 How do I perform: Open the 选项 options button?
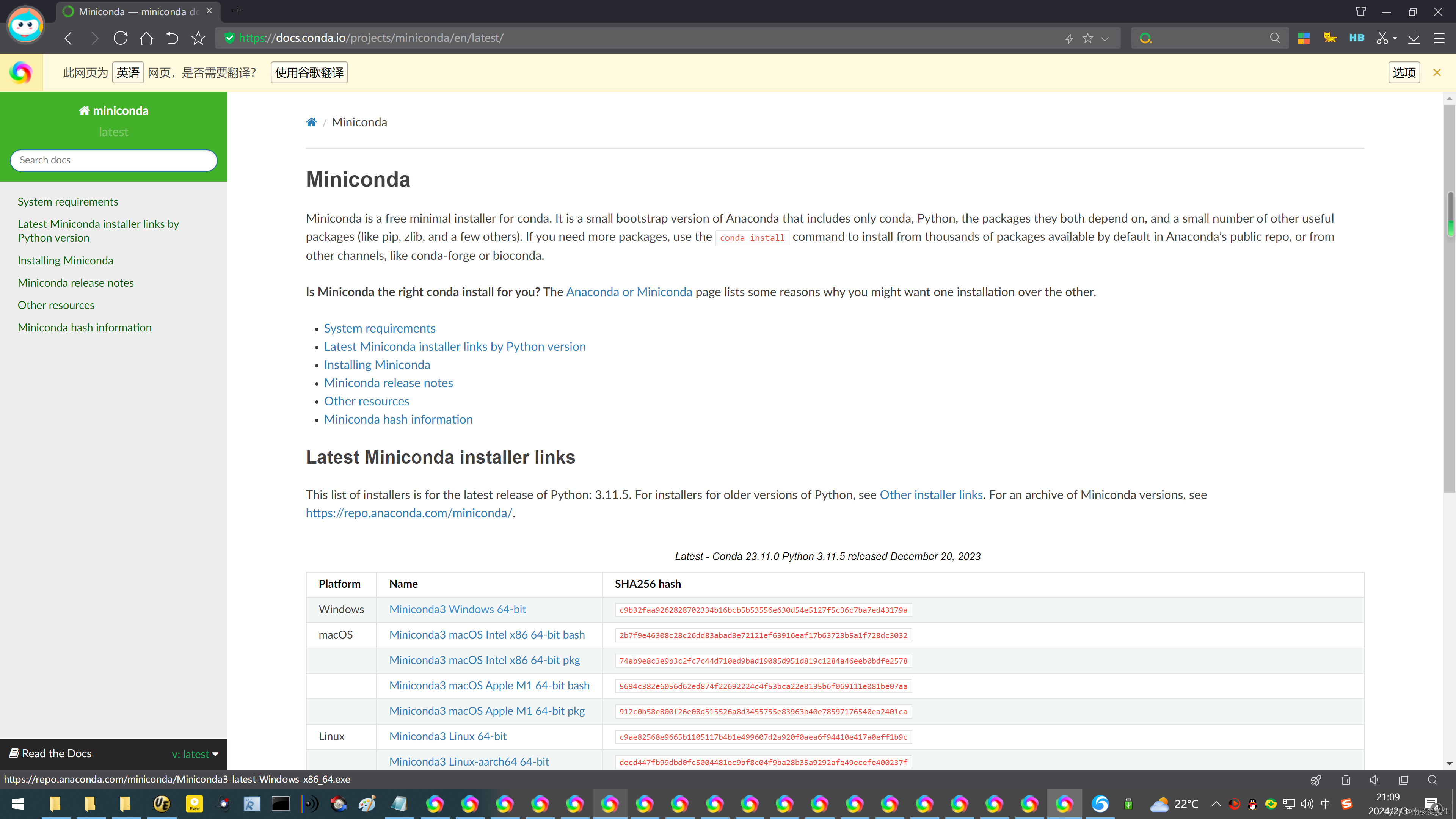click(x=1404, y=72)
